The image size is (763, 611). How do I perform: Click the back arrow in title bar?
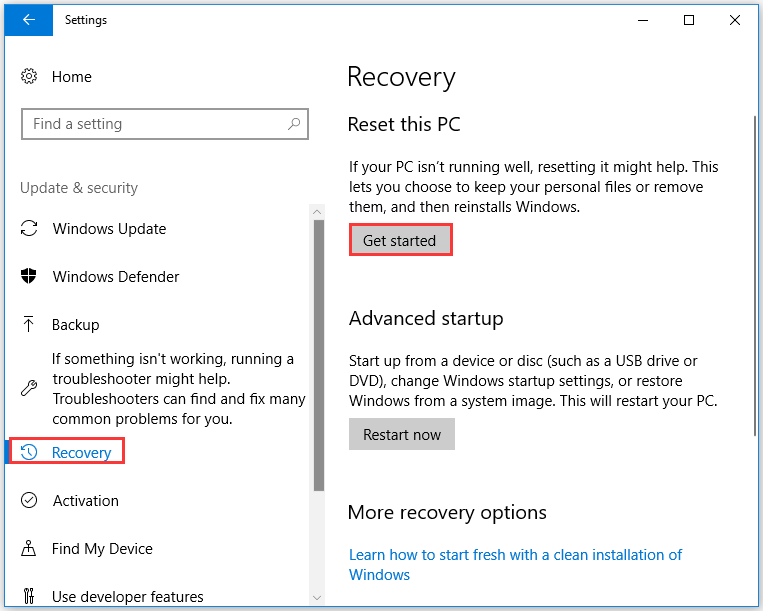tap(29, 20)
